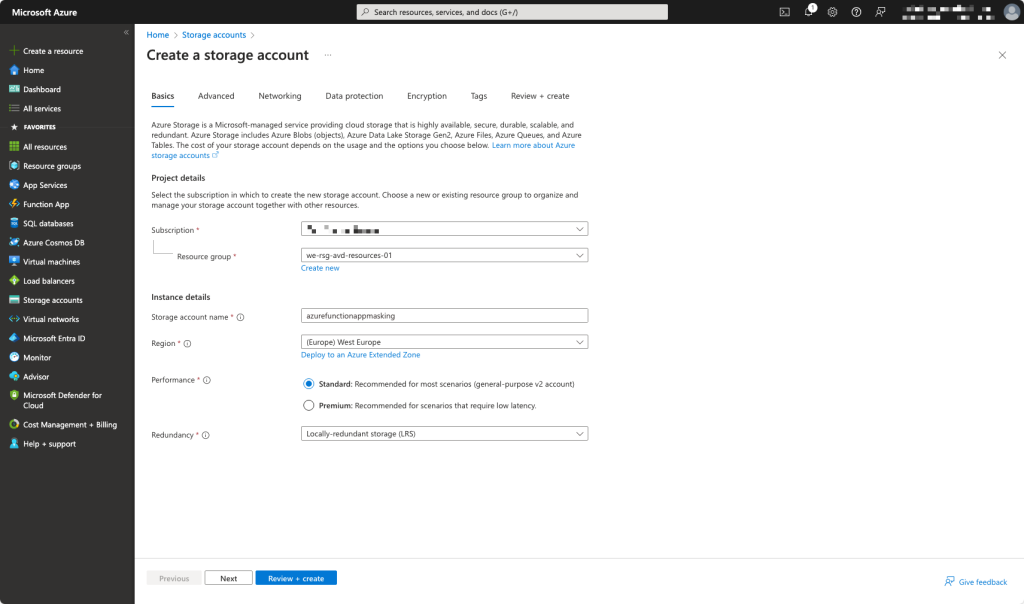Open Load balancers sidebar icon
This screenshot has width=1024, height=604.
pos(14,281)
